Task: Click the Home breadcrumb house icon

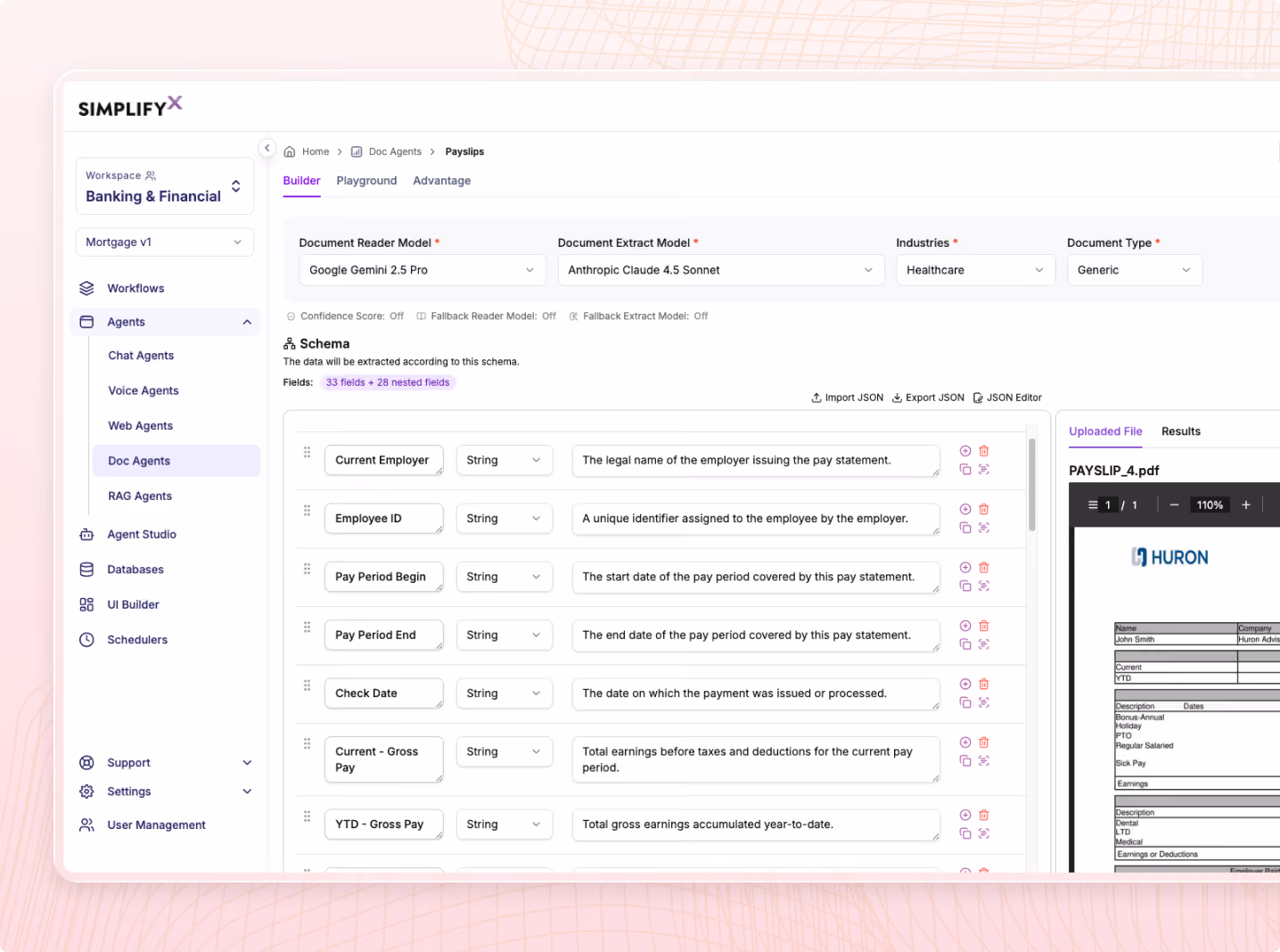Action: tap(290, 152)
